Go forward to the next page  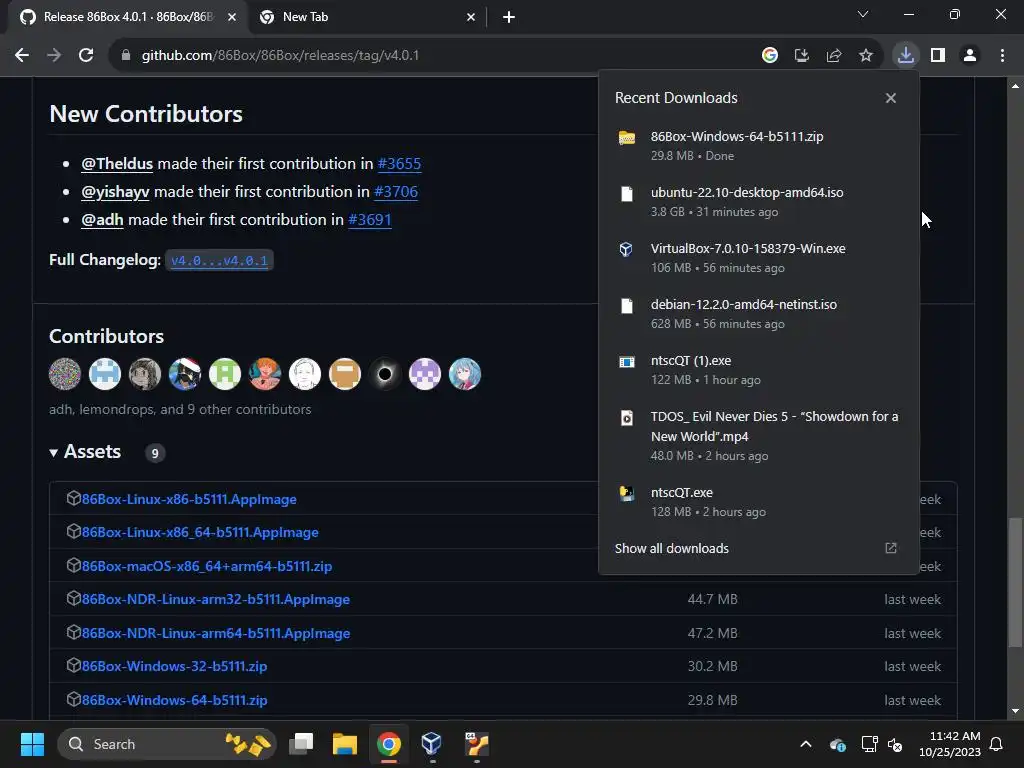54,56
